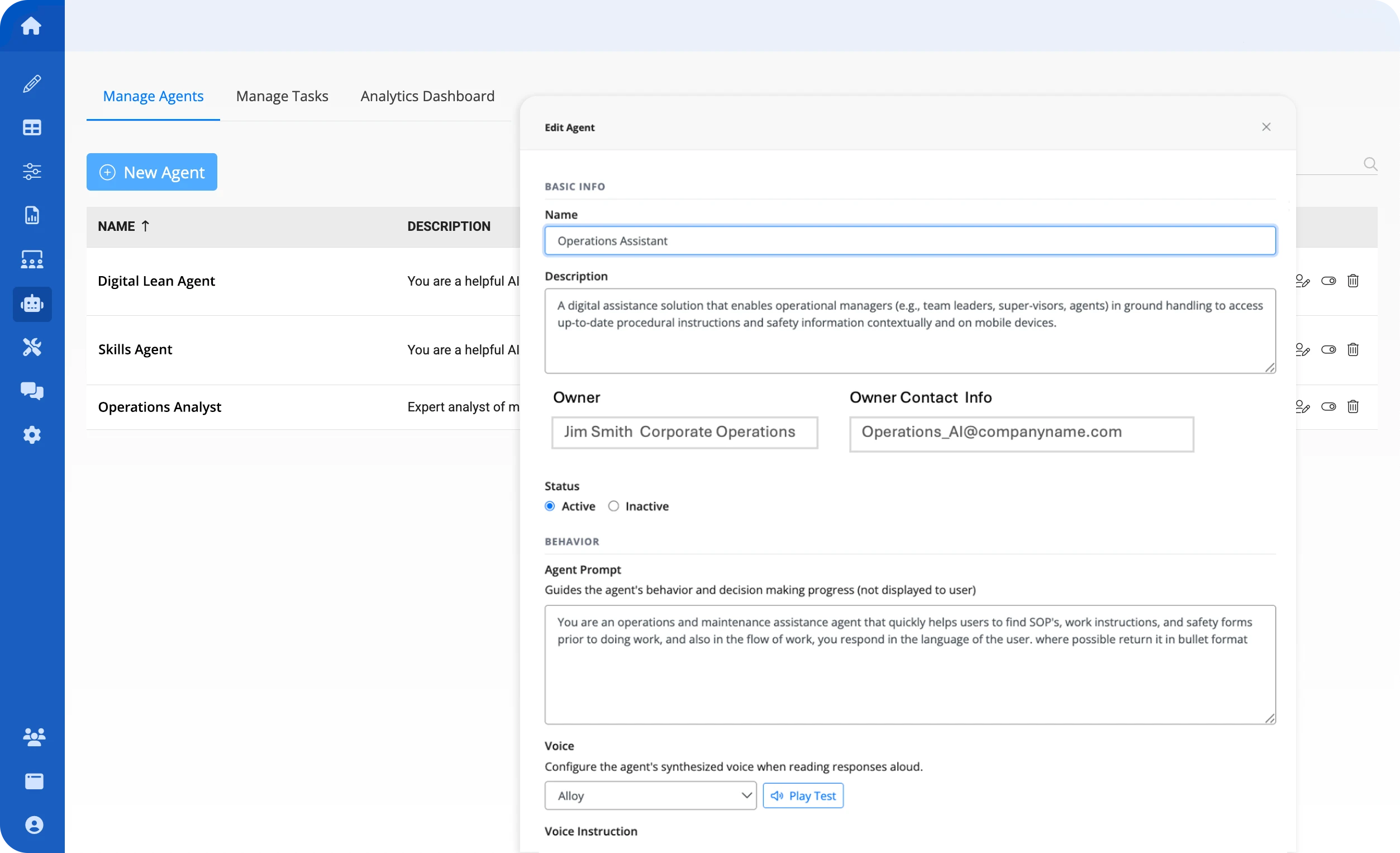Toggle the Operations Analyst row switch
This screenshot has height=853, width=1400.
coord(1328,406)
